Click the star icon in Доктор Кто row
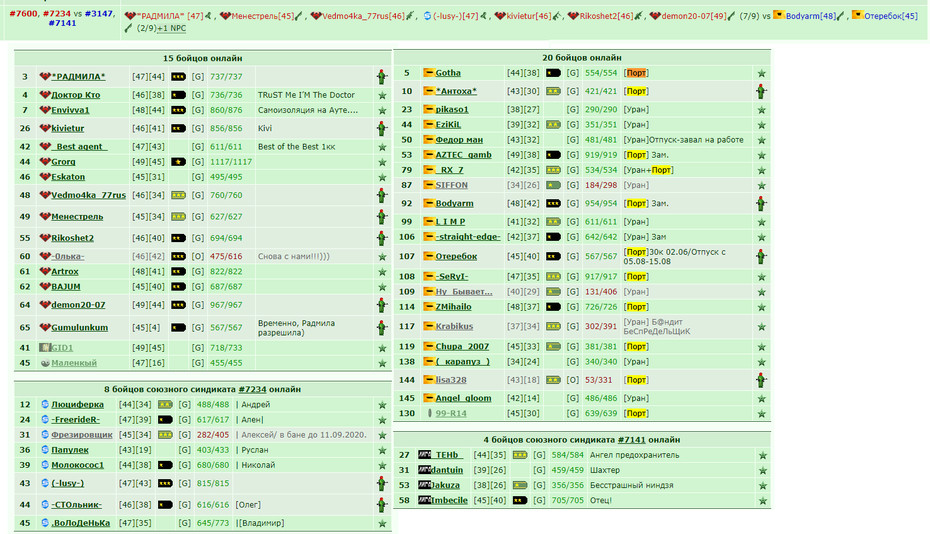The image size is (930, 534). 382,95
